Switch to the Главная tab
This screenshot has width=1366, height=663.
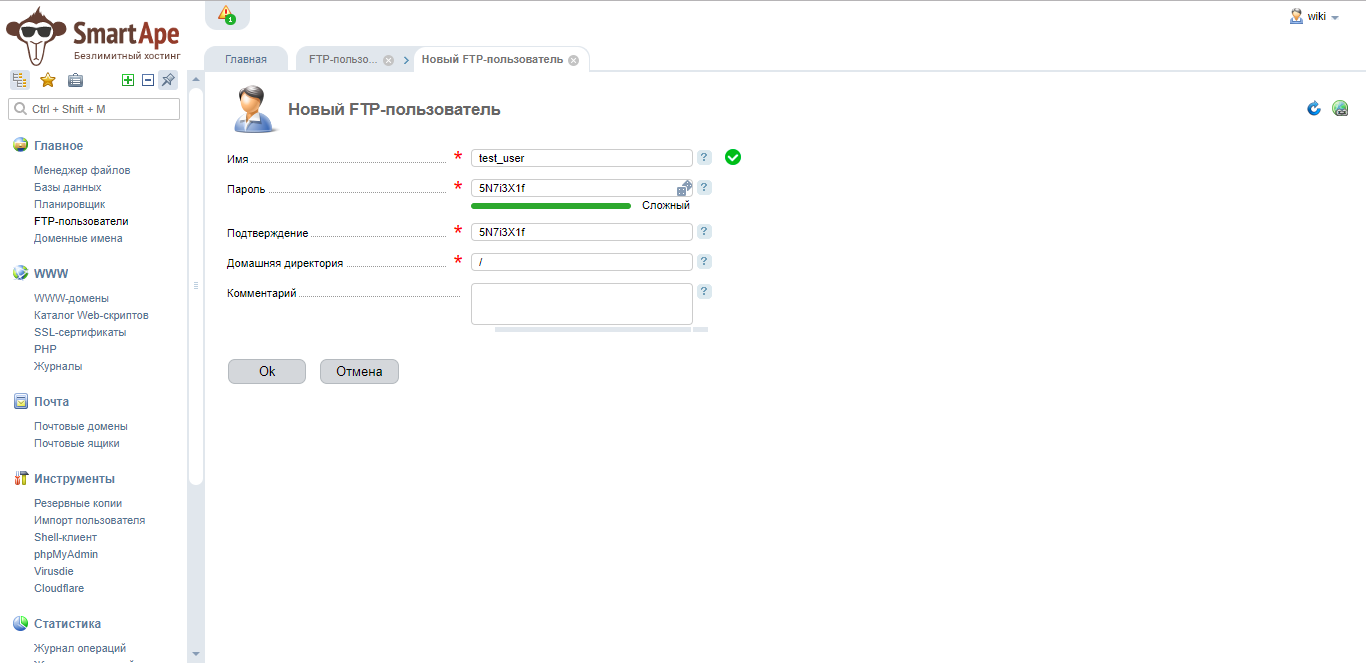coord(246,60)
